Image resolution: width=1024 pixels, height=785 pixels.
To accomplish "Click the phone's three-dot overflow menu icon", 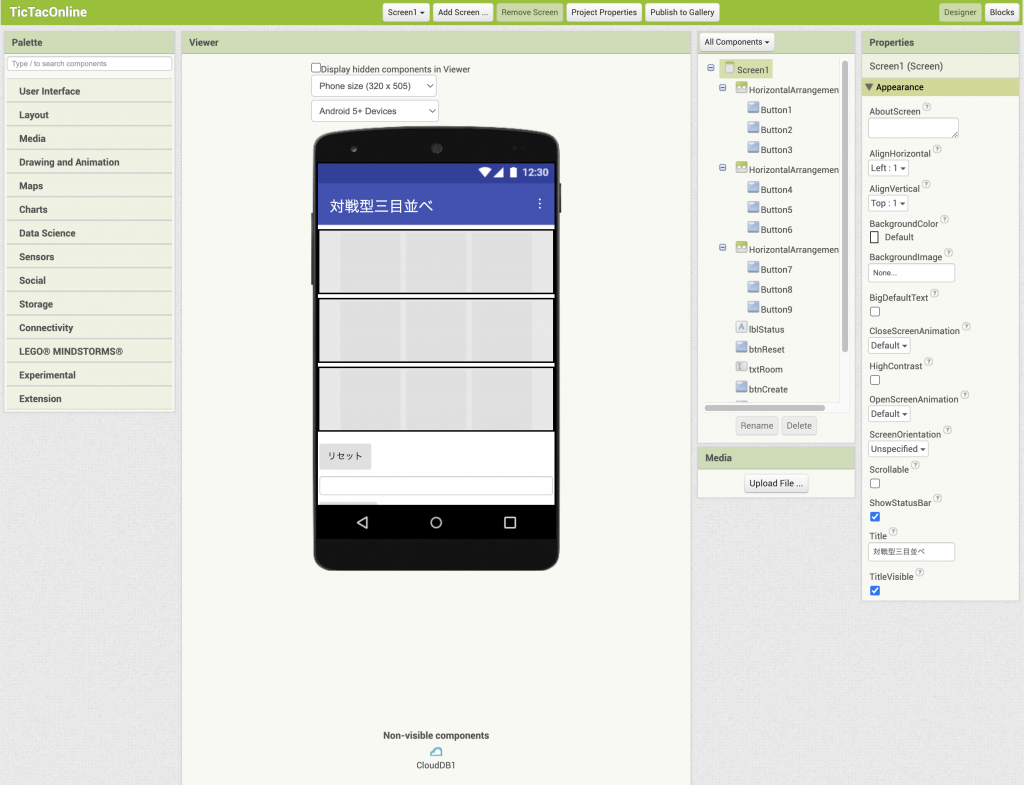I will coord(539,204).
